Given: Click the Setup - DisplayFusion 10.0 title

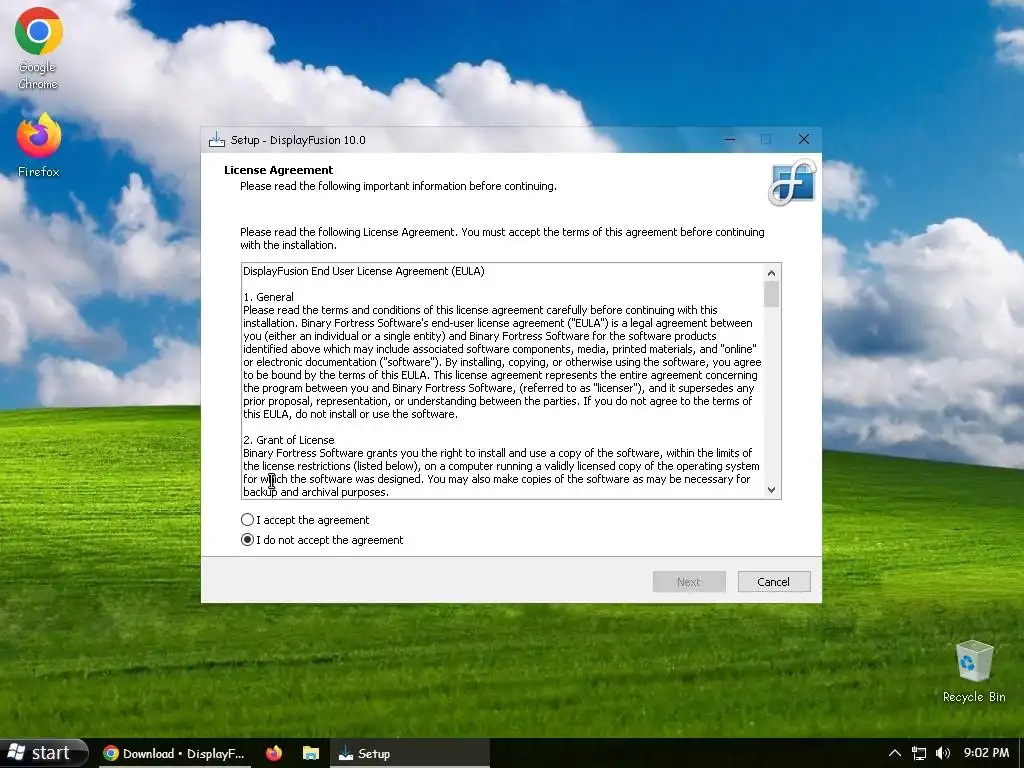Looking at the screenshot, I should 298,140.
